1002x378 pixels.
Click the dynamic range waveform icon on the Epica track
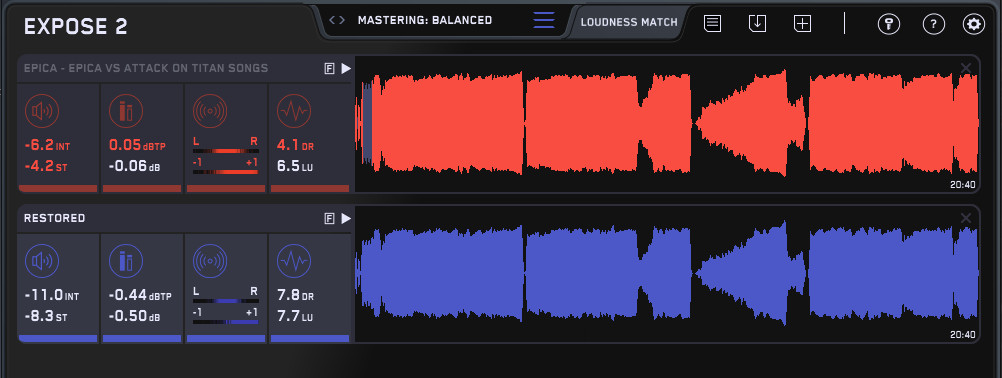294,111
